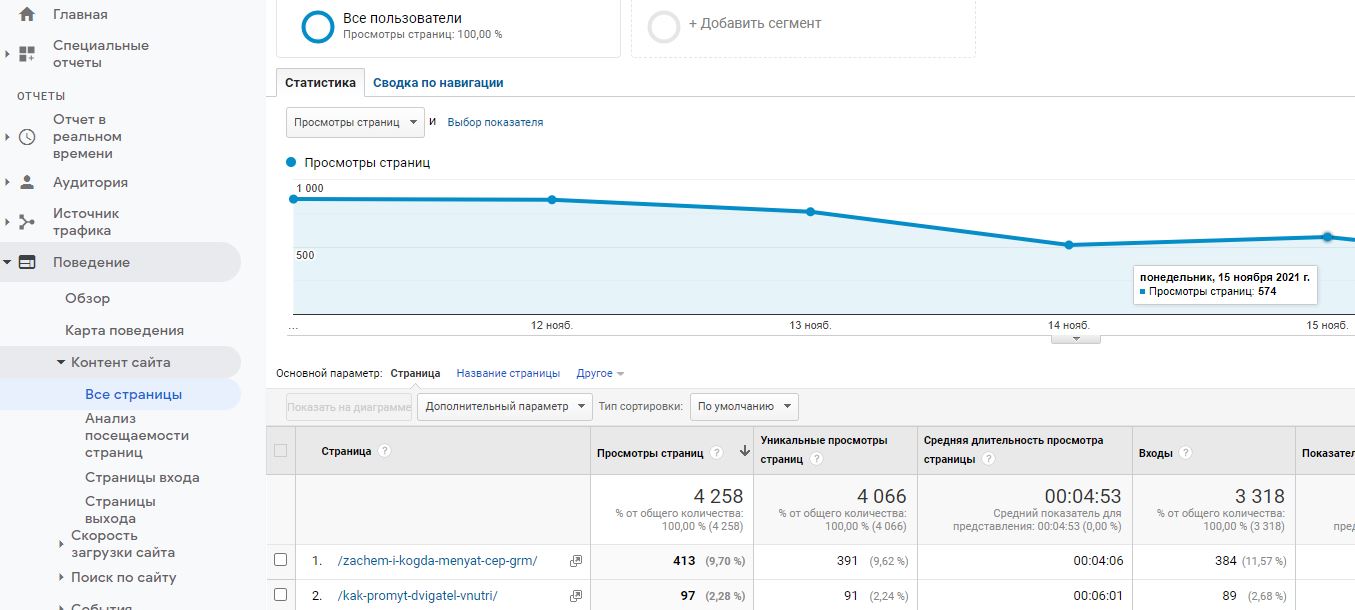Click the Специальные отчеты dashboard icon
This screenshot has width=1355, height=610.
pyautogui.click(x=27, y=54)
